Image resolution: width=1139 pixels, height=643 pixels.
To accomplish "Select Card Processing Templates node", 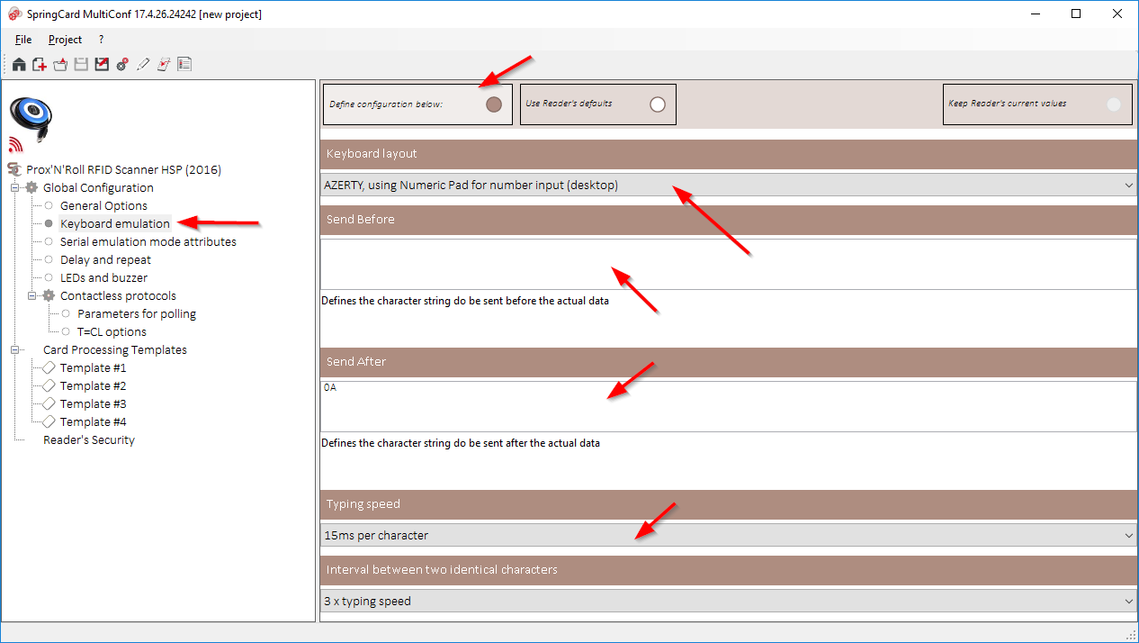I will pyautogui.click(x=115, y=350).
